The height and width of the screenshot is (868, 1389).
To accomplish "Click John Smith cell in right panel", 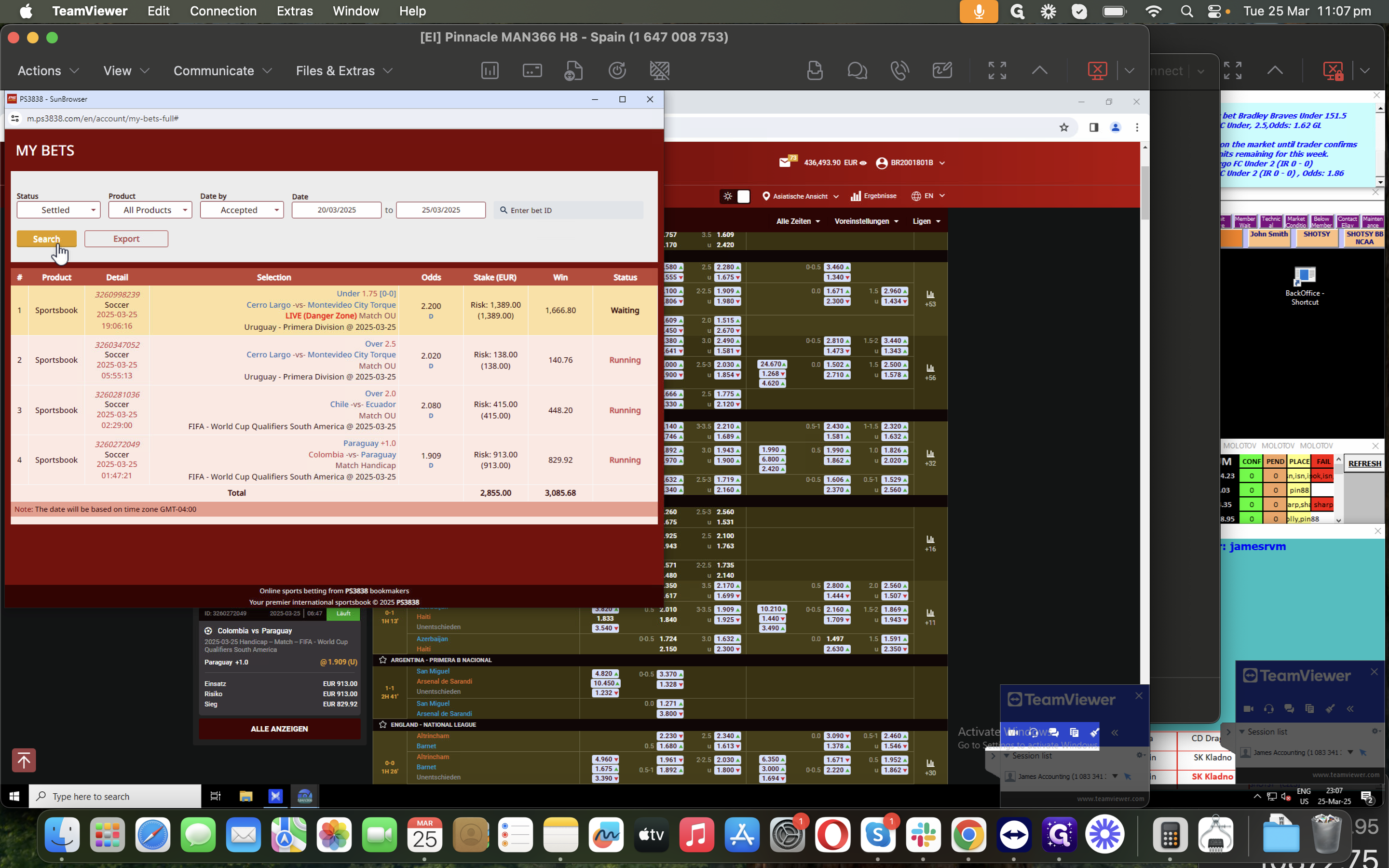I will tap(1268, 238).
